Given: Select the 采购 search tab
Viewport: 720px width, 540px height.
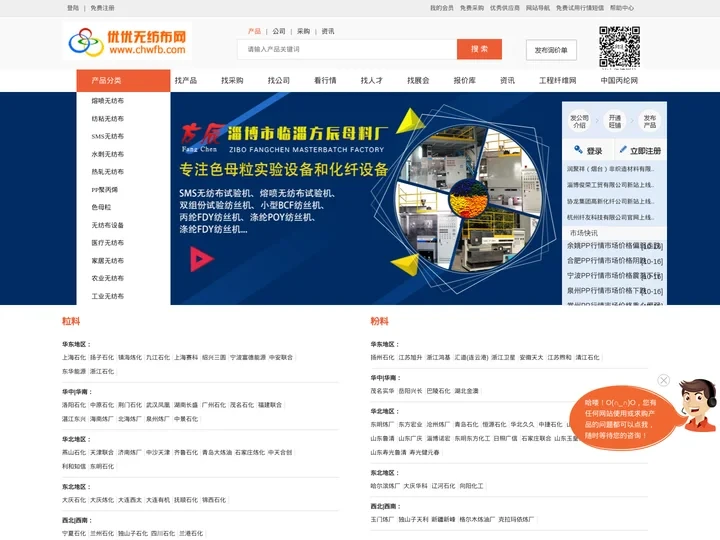Looking at the screenshot, I should tap(303, 31).
